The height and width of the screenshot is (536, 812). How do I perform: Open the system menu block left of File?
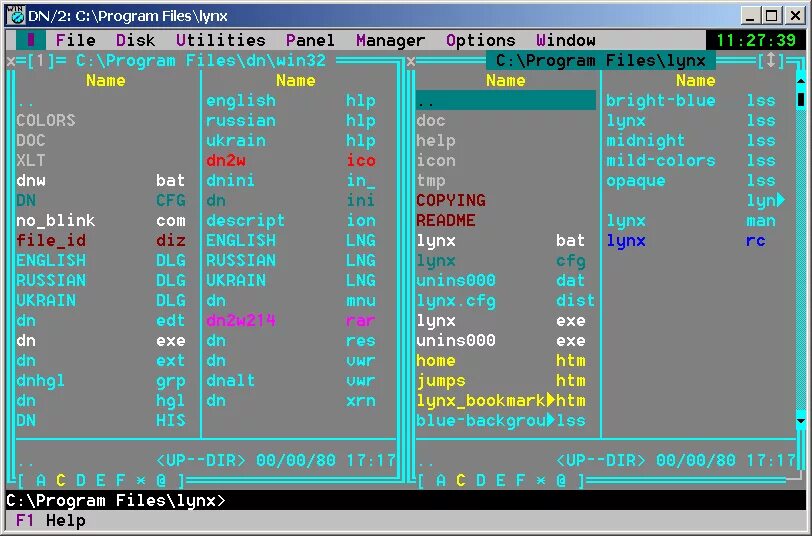(31, 40)
